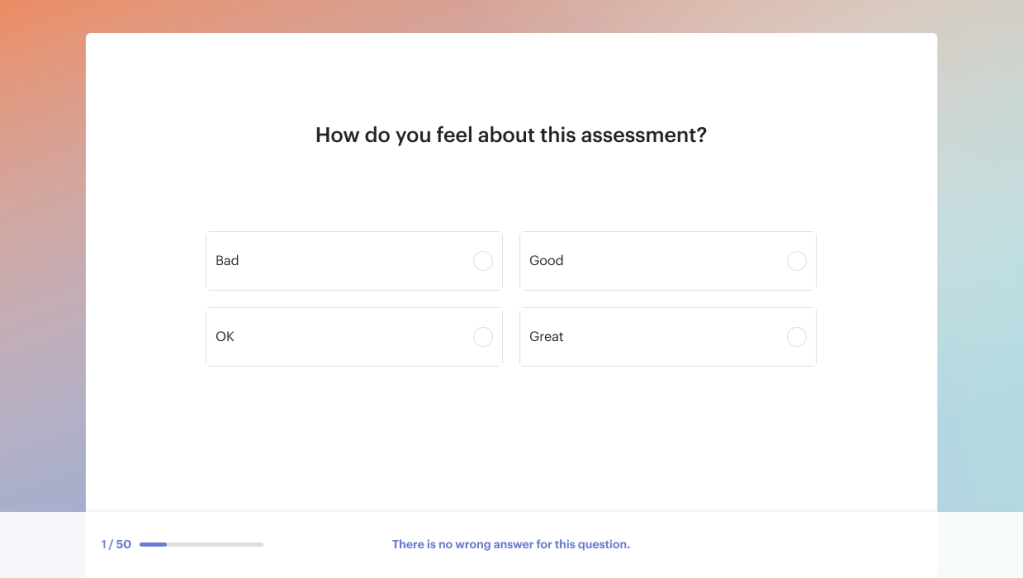Click the "OK" answer label text

pyautogui.click(x=225, y=337)
